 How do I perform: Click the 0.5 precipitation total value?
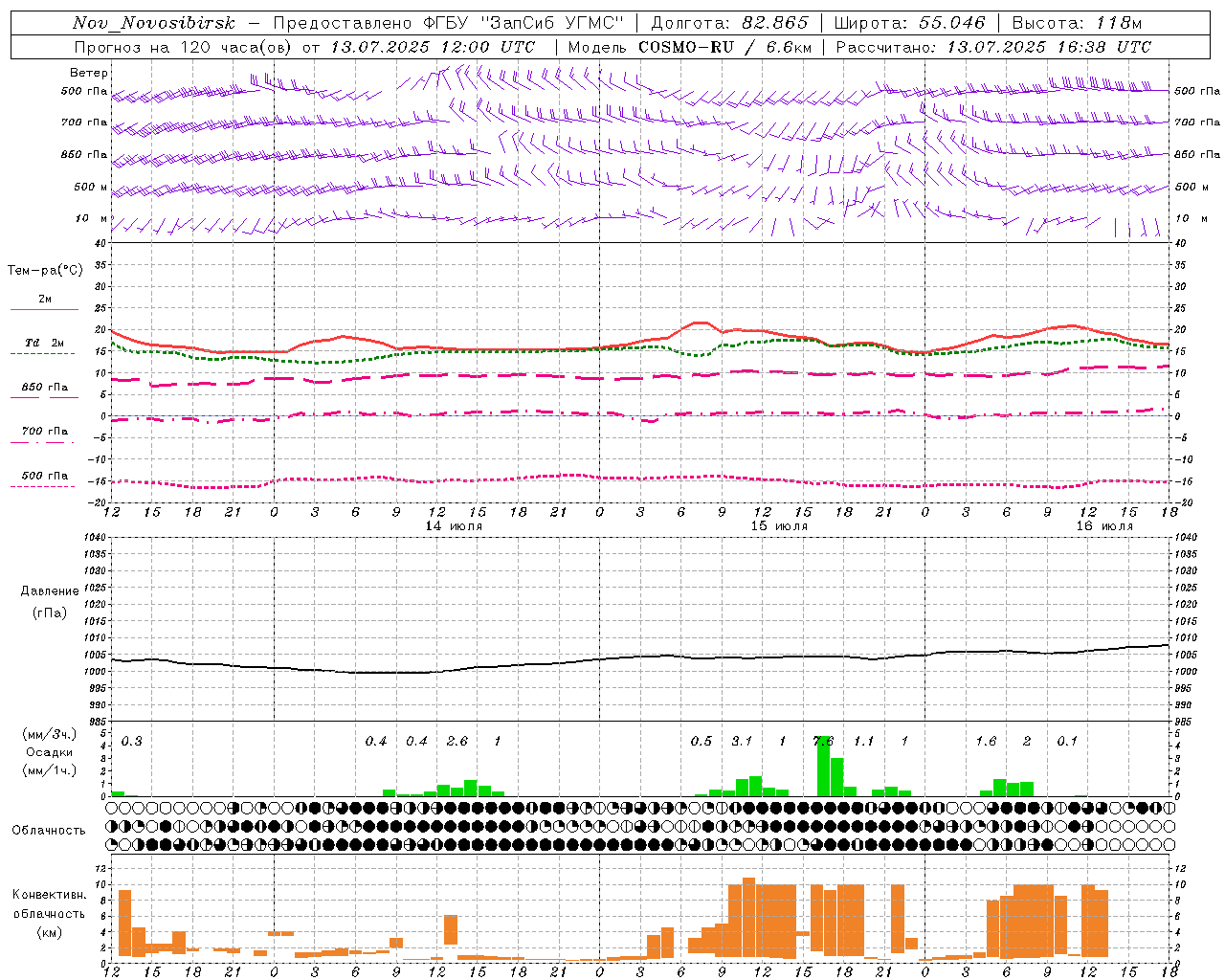702,742
